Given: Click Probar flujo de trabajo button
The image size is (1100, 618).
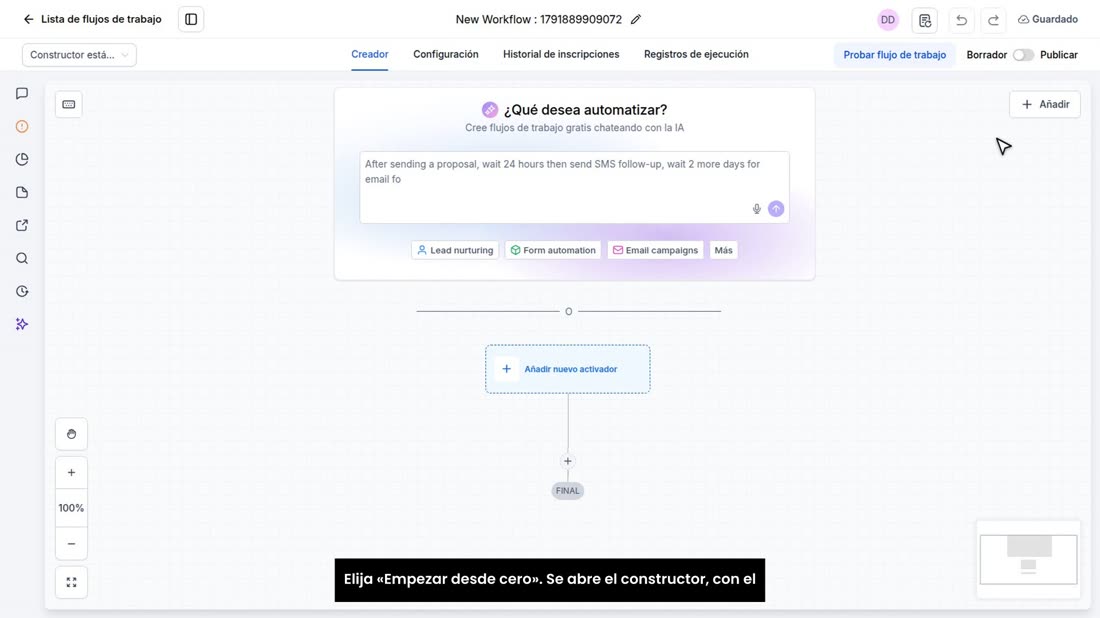Looking at the screenshot, I should click(x=894, y=55).
